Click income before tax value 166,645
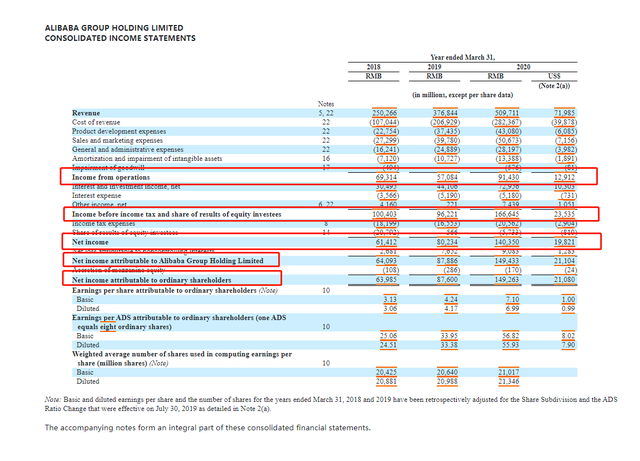 (507, 214)
